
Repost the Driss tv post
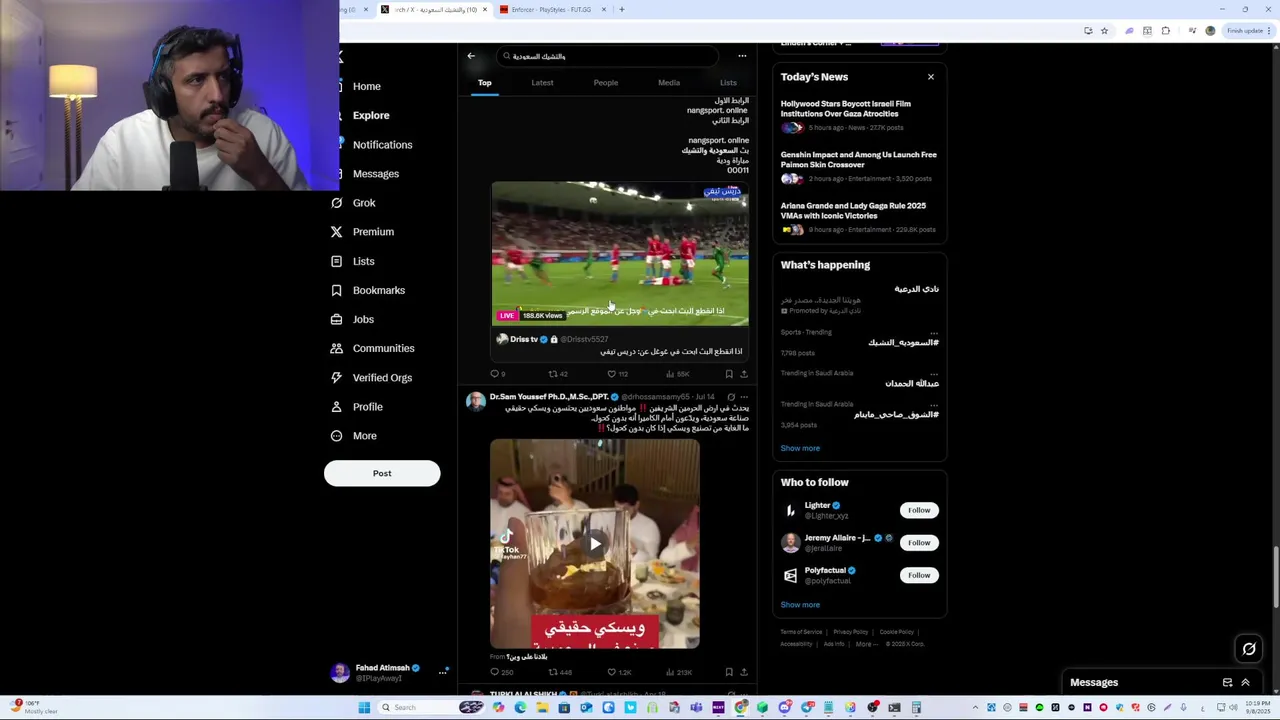pyautogui.click(x=553, y=374)
